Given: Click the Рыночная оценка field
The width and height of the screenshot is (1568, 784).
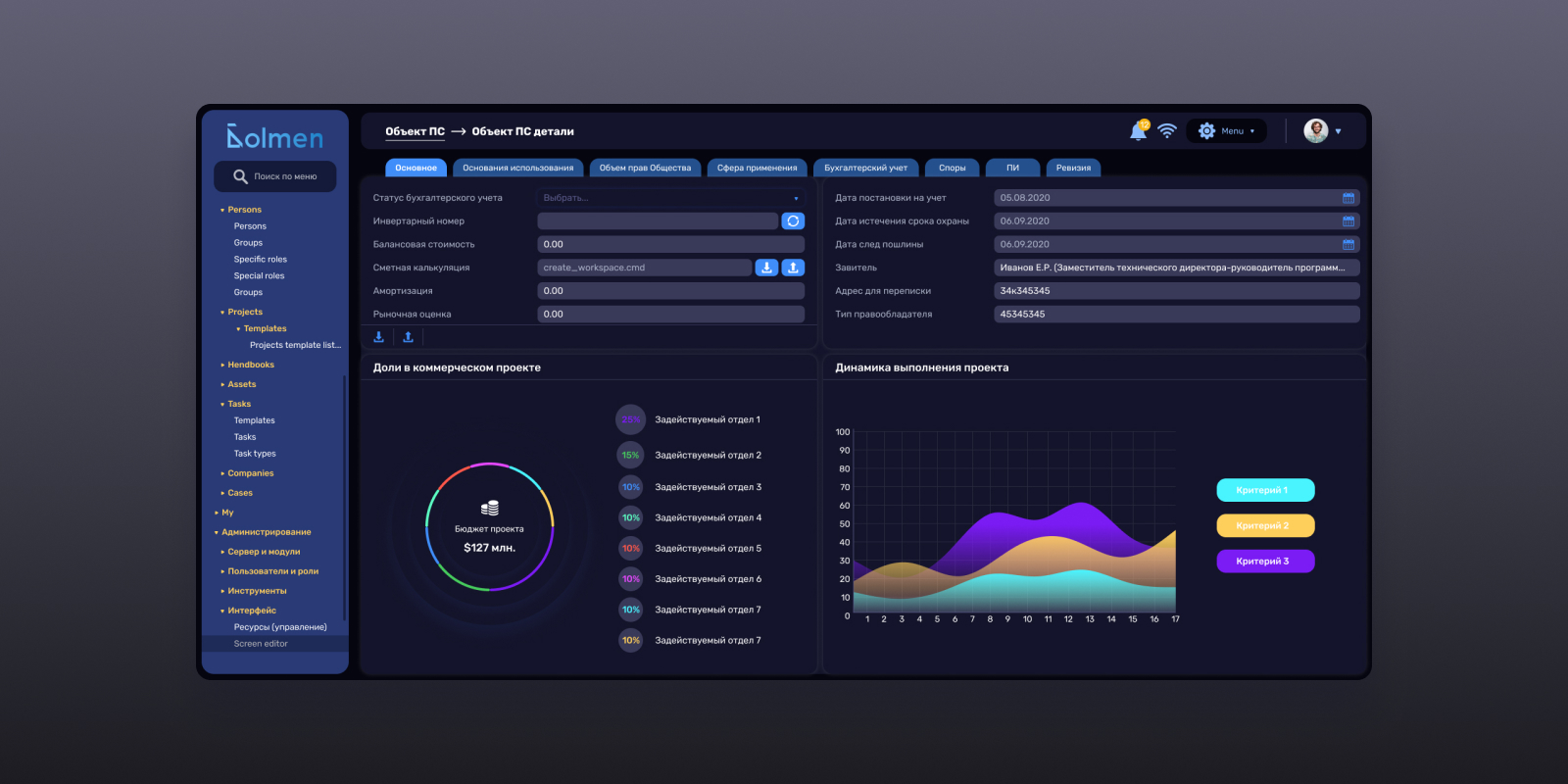Looking at the screenshot, I should [x=671, y=315].
